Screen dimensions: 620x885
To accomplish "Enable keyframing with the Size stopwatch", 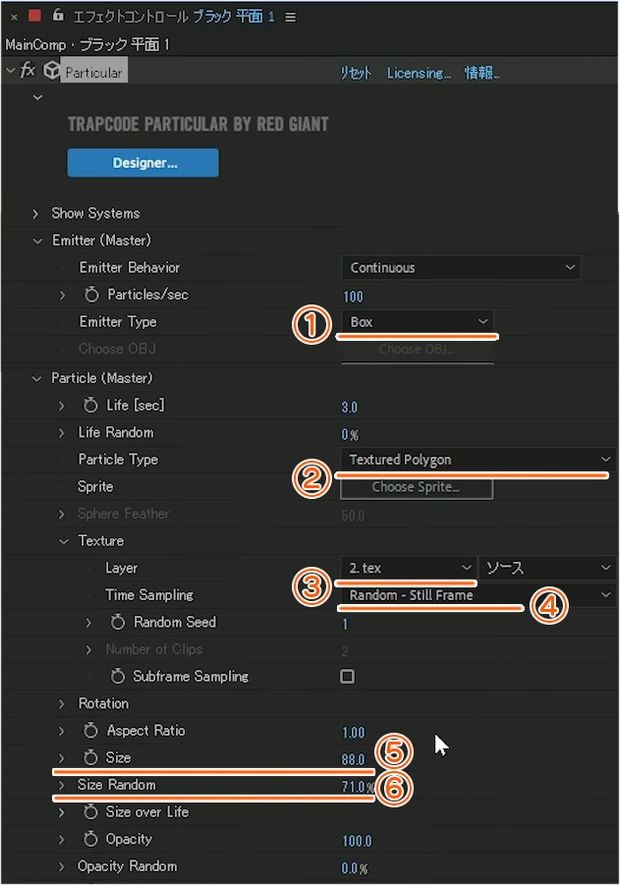I will coord(90,757).
